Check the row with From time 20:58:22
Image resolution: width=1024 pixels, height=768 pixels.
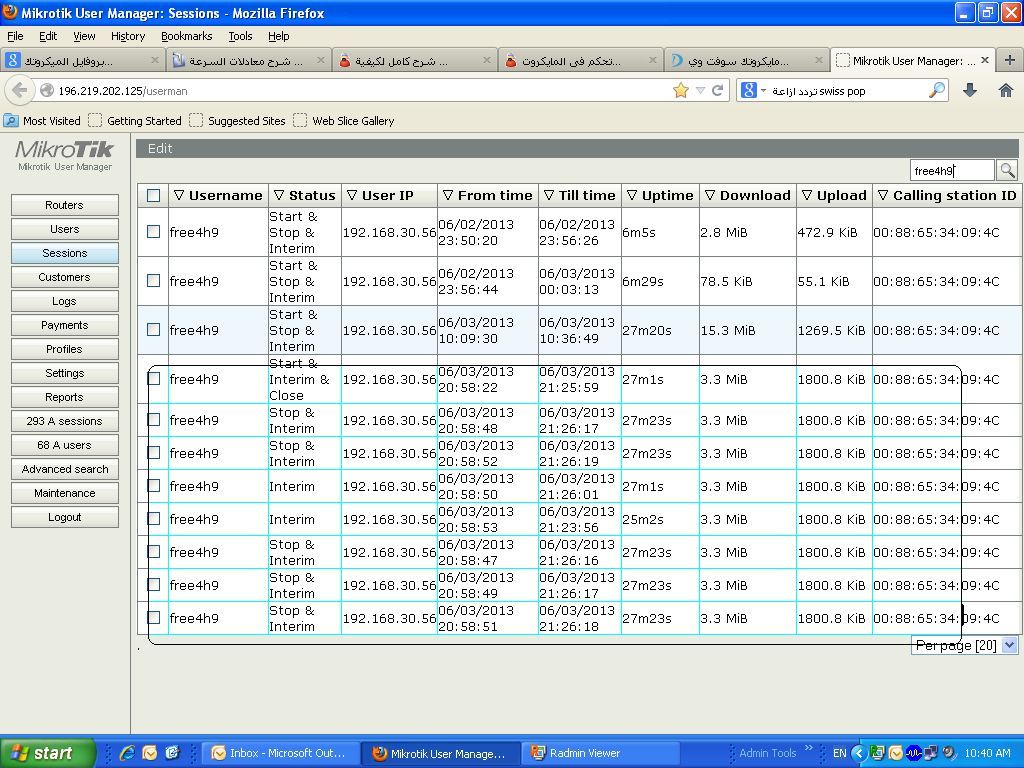[x=154, y=379]
